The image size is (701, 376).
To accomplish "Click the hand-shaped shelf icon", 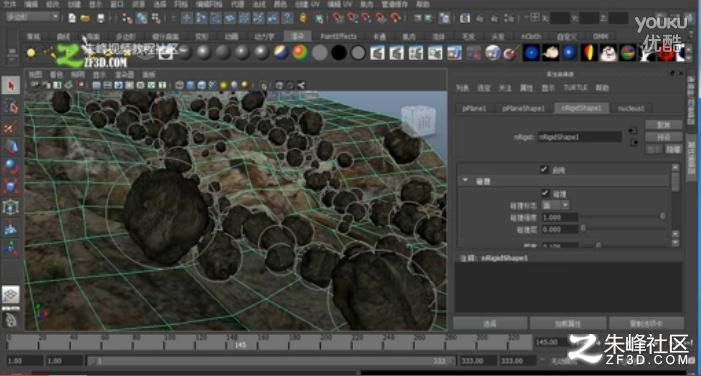I will 551,53.
